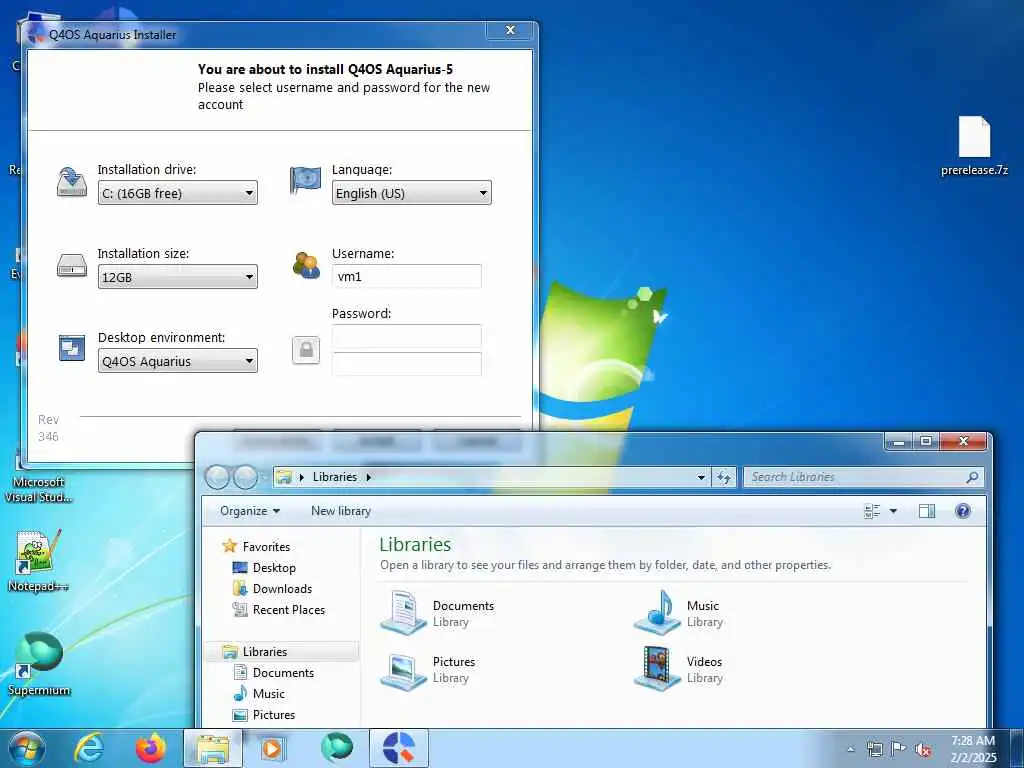Click the installation drive icon in installer
1024x768 pixels.
(72, 182)
